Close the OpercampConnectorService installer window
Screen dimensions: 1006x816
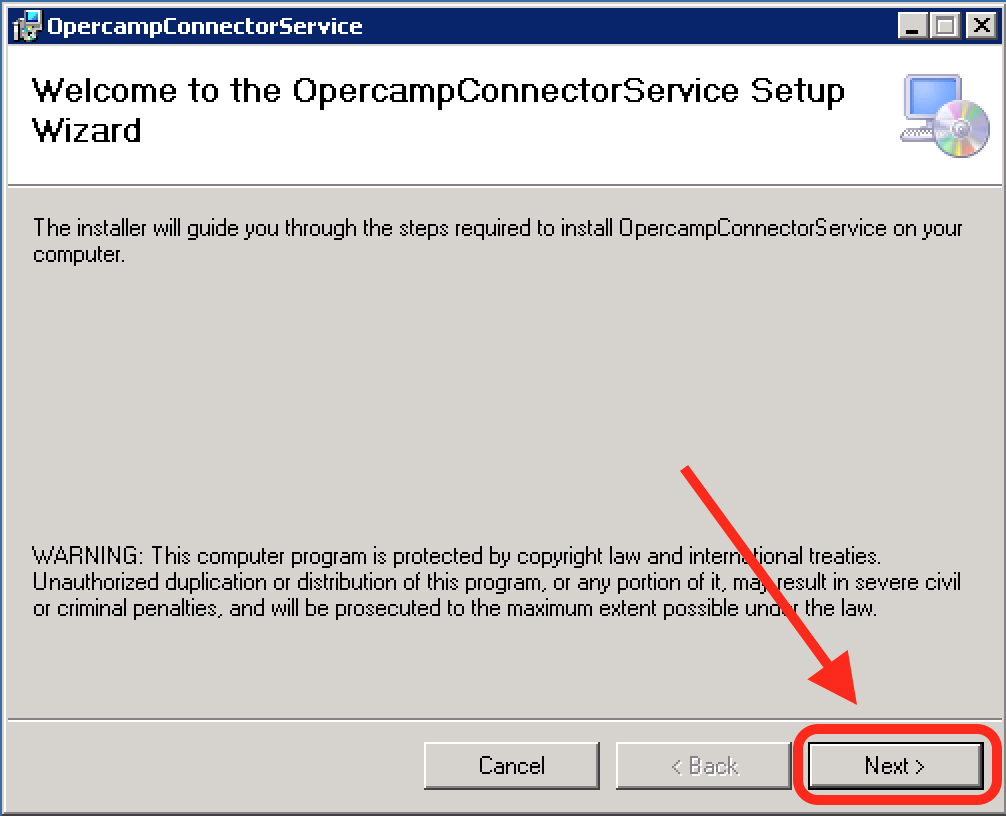point(978,26)
